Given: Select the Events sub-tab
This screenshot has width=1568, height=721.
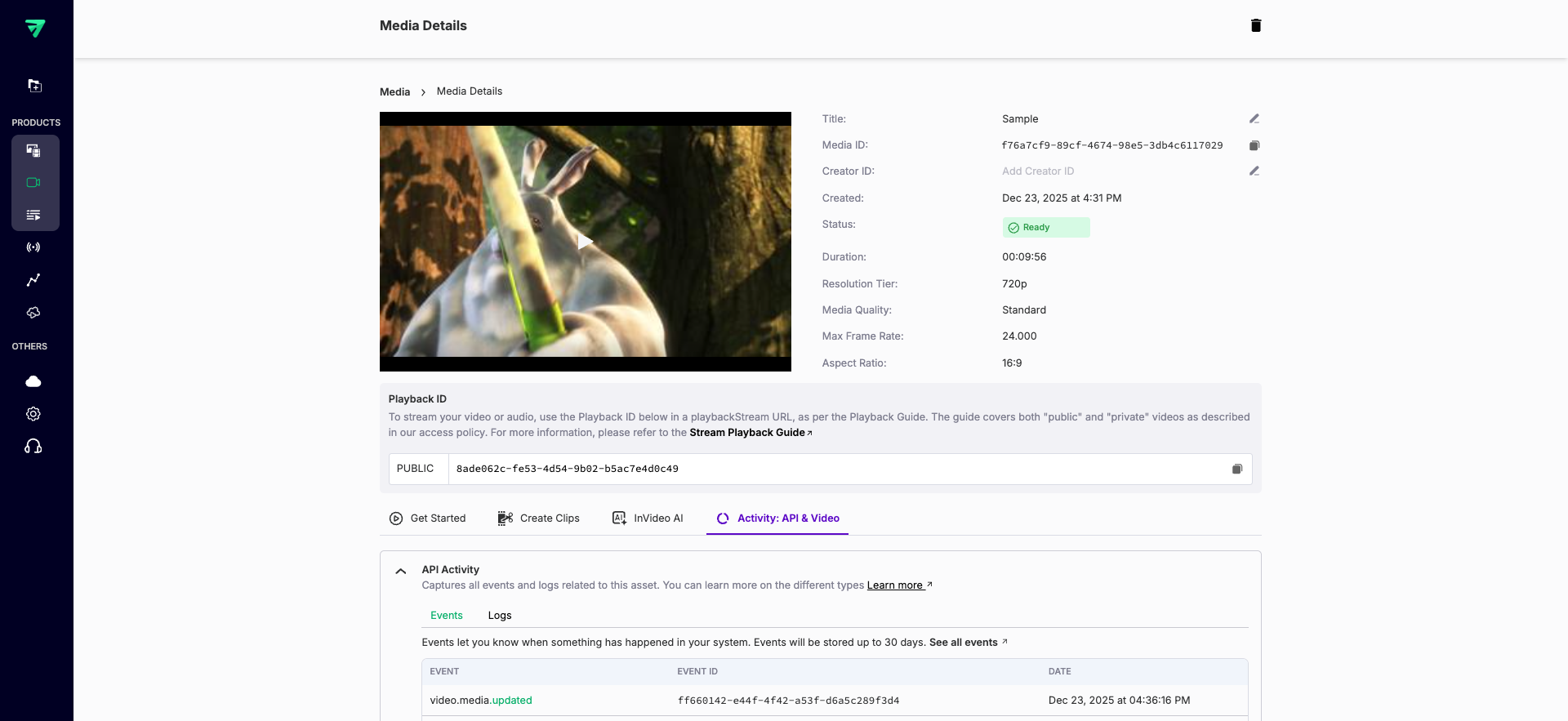Looking at the screenshot, I should [x=447, y=616].
